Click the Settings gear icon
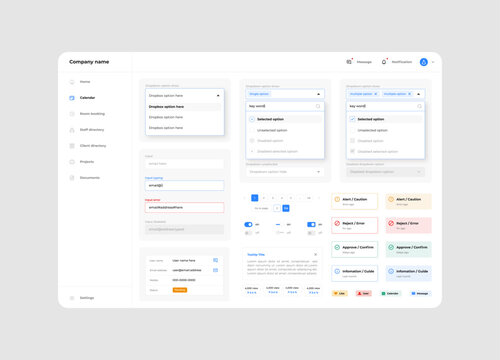 [x=72, y=298]
